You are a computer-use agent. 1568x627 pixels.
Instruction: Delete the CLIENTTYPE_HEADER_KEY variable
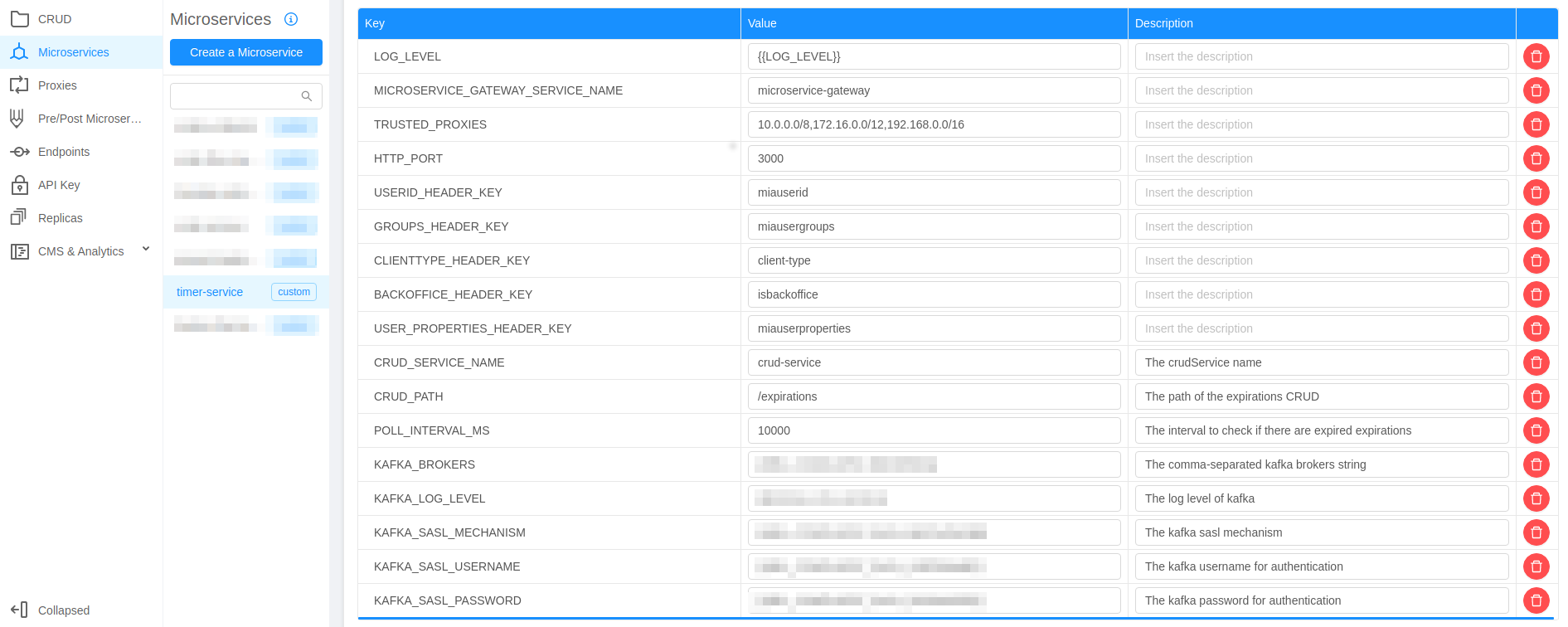tap(1536, 260)
